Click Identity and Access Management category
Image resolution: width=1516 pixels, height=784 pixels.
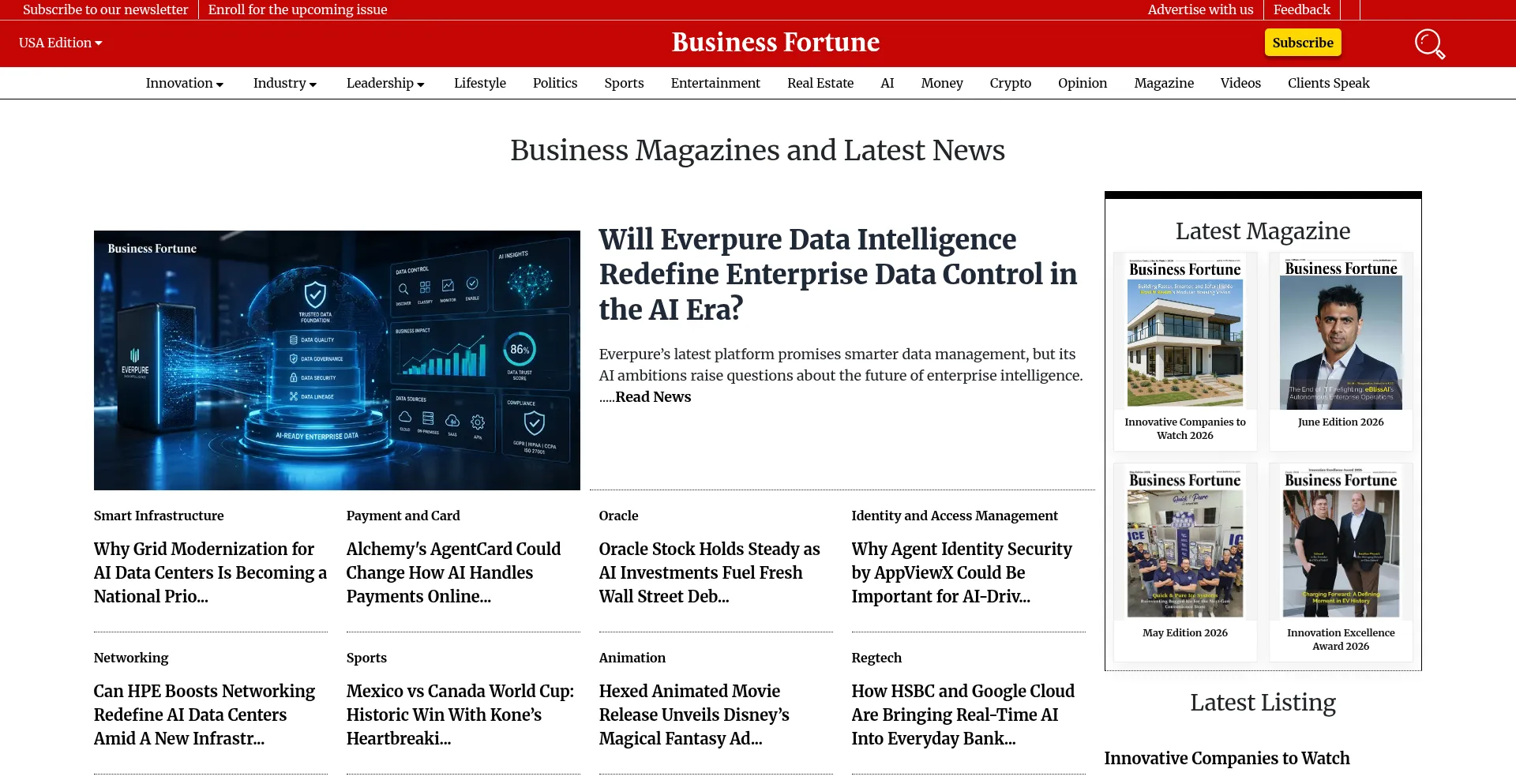955,516
